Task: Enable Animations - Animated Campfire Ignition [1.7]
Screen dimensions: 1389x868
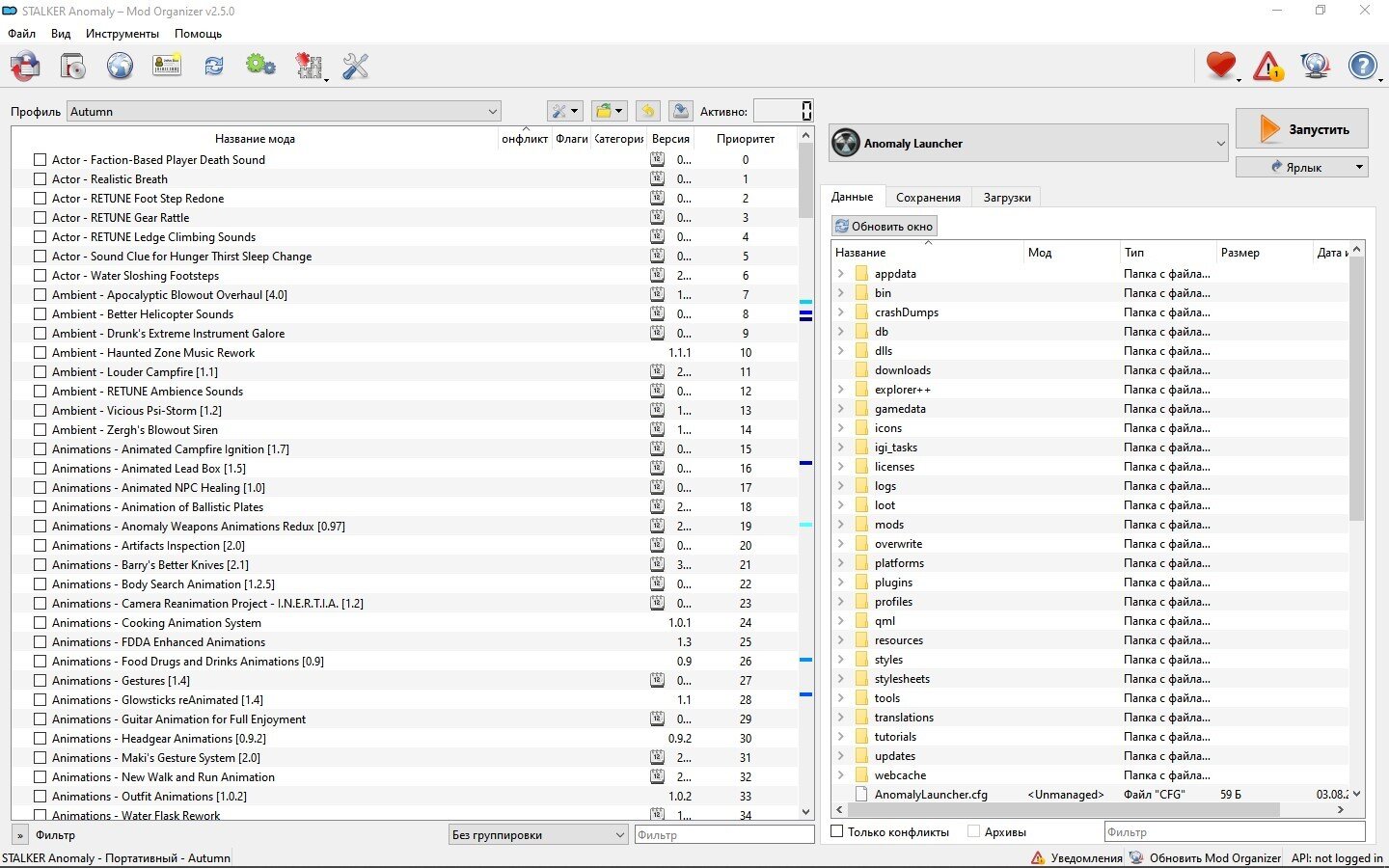Action: coord(40,448)
